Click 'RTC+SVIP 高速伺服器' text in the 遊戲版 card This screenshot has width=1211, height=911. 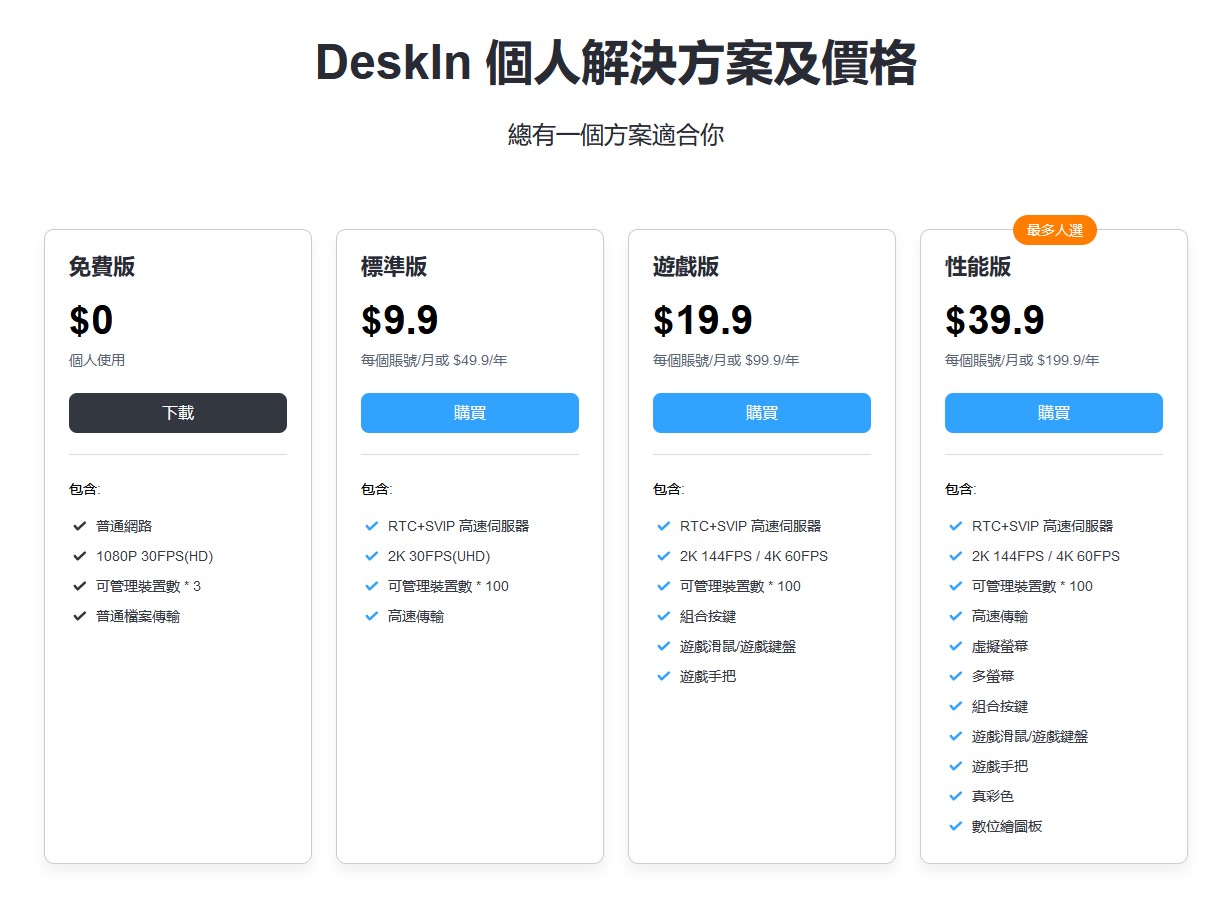[750, 526]
